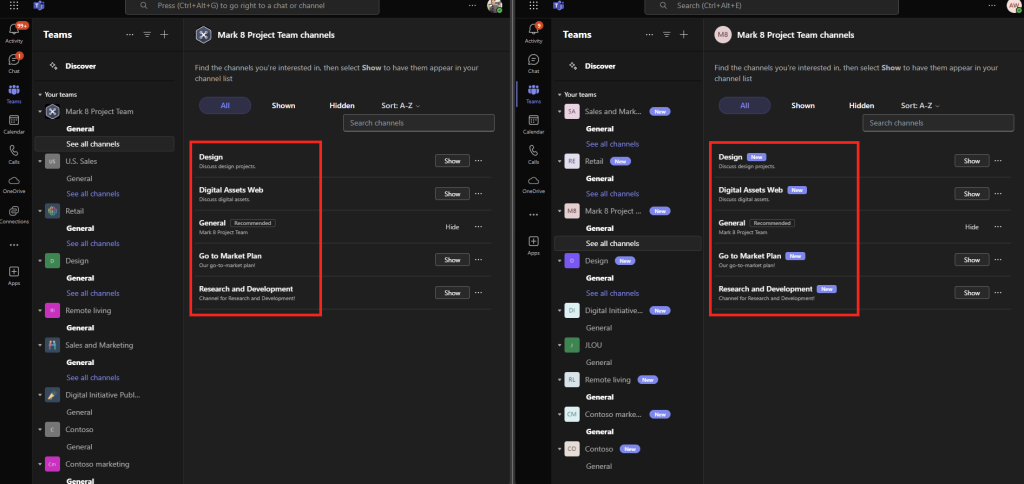Open Activity in the right Teams window
Image resolution: width=1024 pixels, height=484 pixels.
[x=534, y=33]
